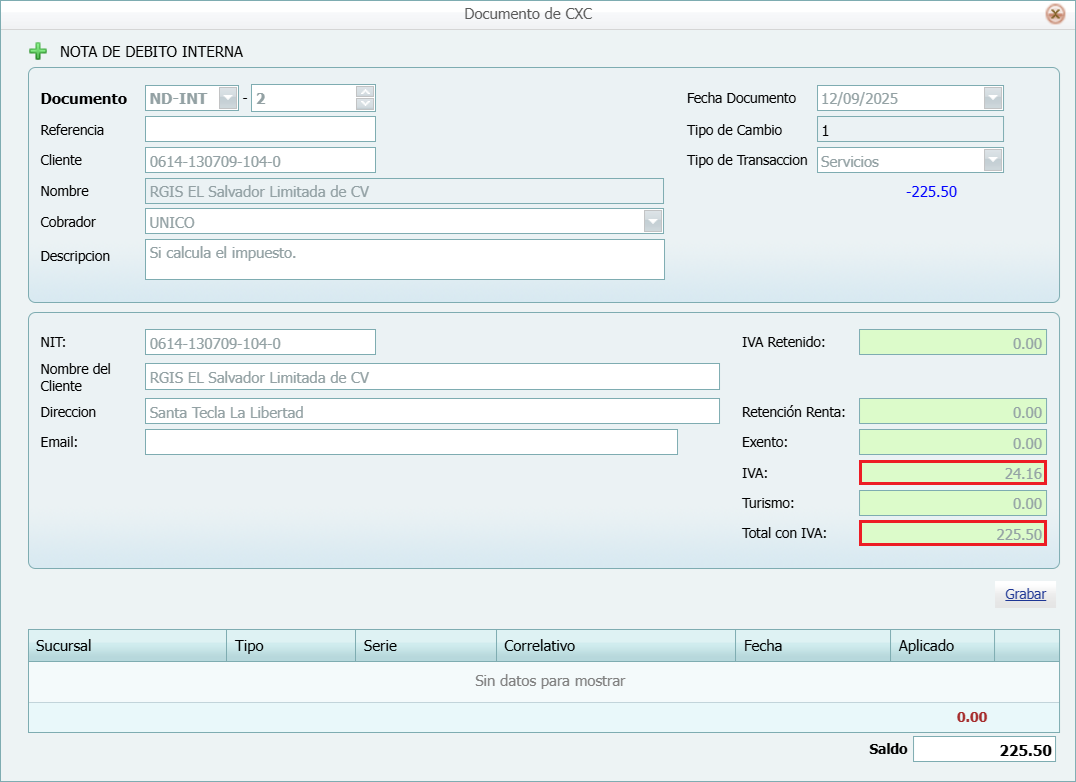Increase the document number with up arrow
The image size is (1076, 782).
point(365,92)
